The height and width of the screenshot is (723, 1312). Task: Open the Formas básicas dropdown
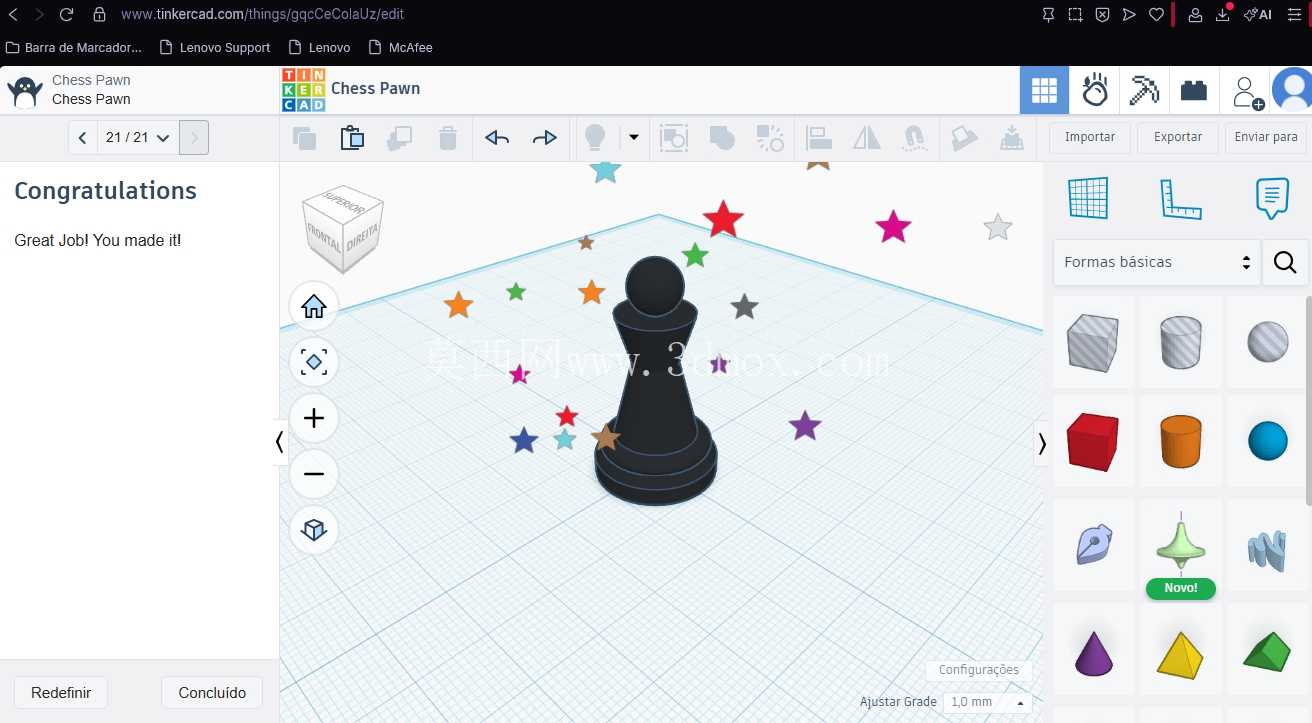(1157, 262)
